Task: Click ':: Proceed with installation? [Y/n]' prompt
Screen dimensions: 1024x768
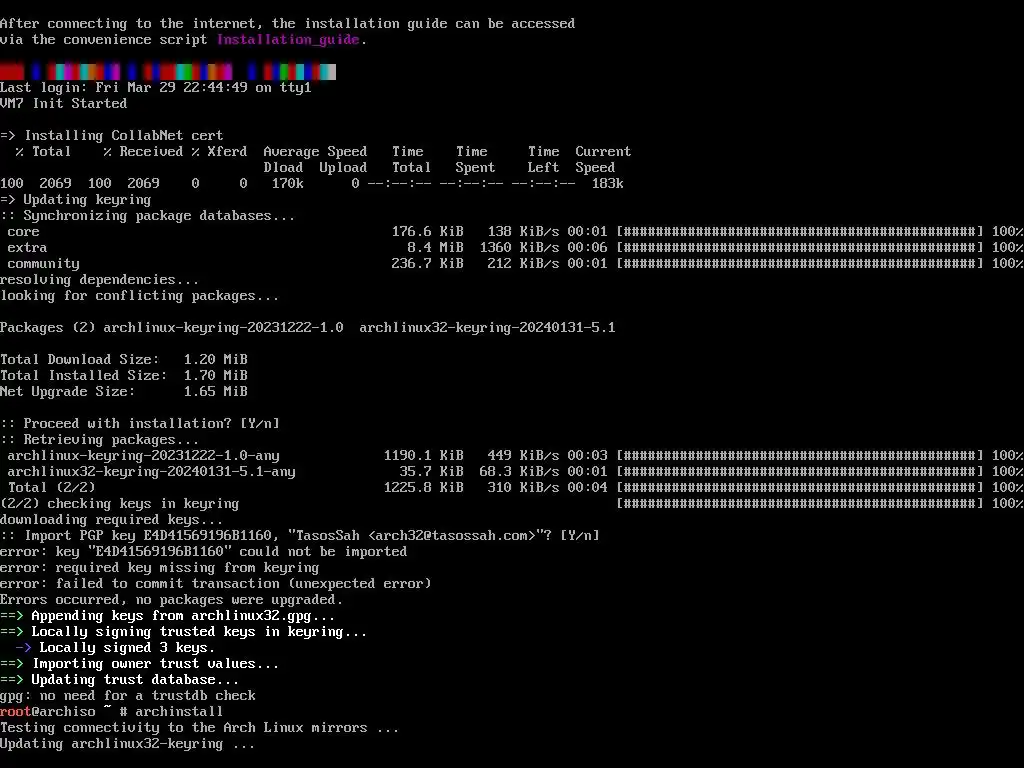Action: coord(140,424)
